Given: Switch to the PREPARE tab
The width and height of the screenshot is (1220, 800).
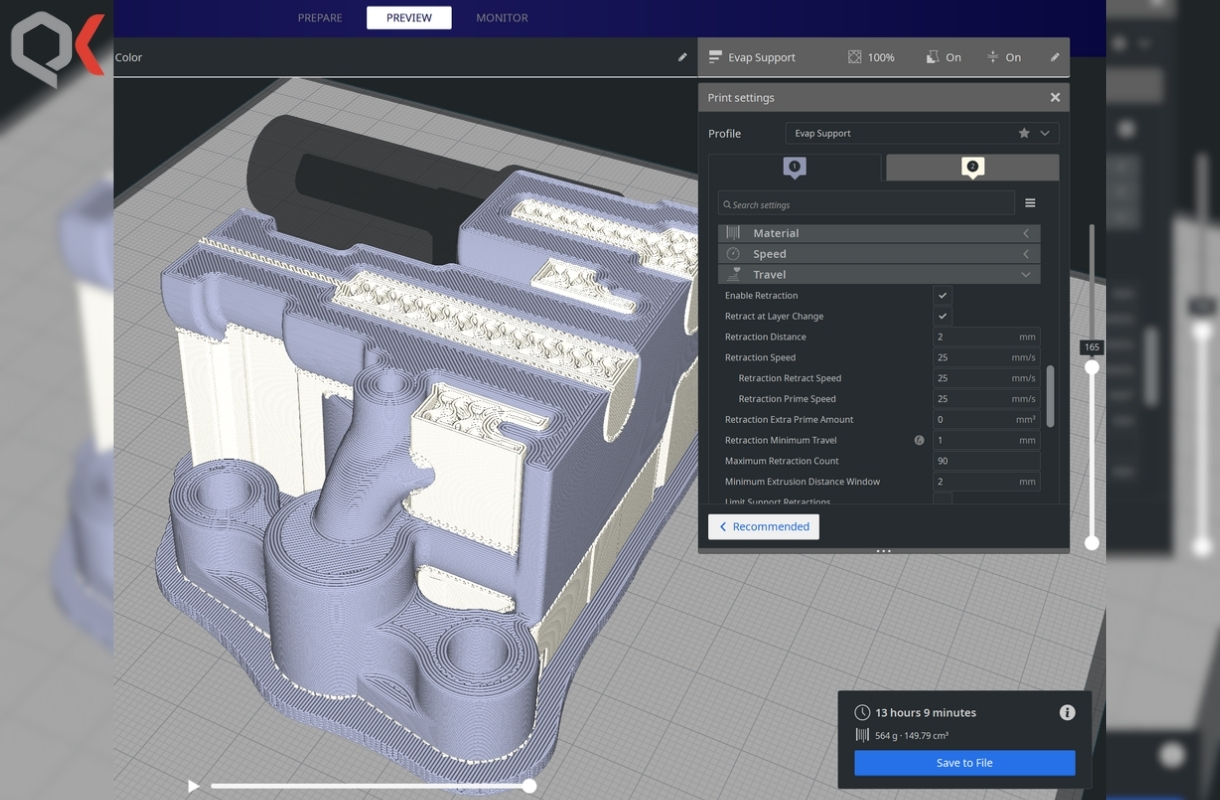Looking at the screenshot, I should point(320,18).
